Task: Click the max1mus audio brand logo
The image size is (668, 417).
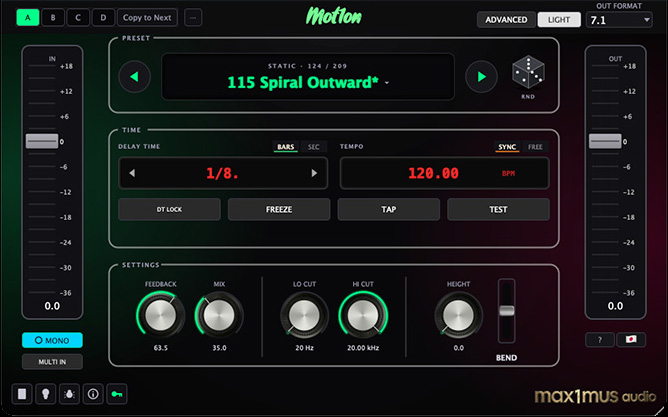Action: point(596,396)
